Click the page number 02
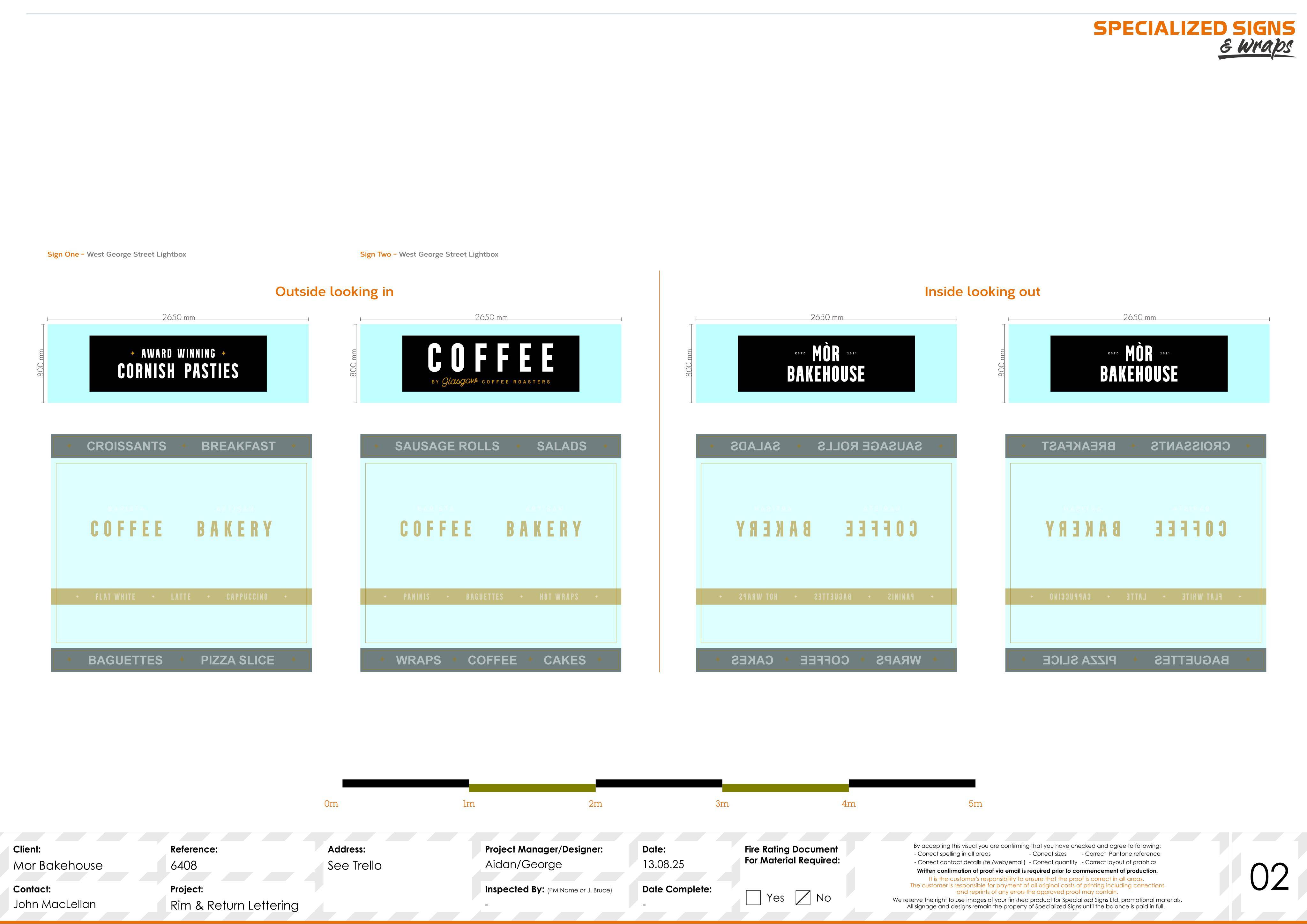 point(1269,877)
